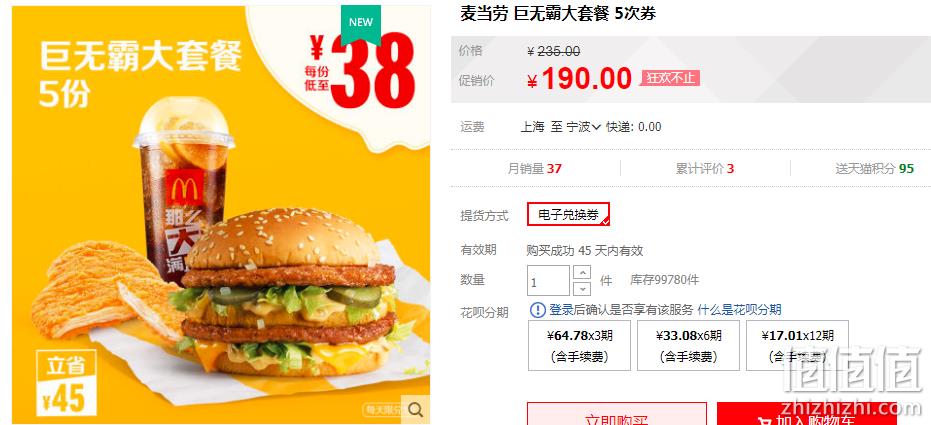Select the ¥33.08x6期 installment plan
Screen dimensions: 931x425
[x=688, y=345]
